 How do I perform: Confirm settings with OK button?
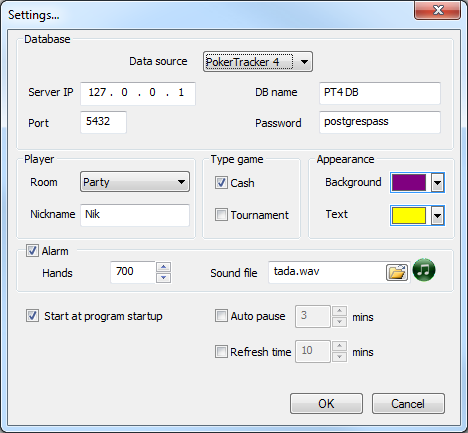coord(326,404)
